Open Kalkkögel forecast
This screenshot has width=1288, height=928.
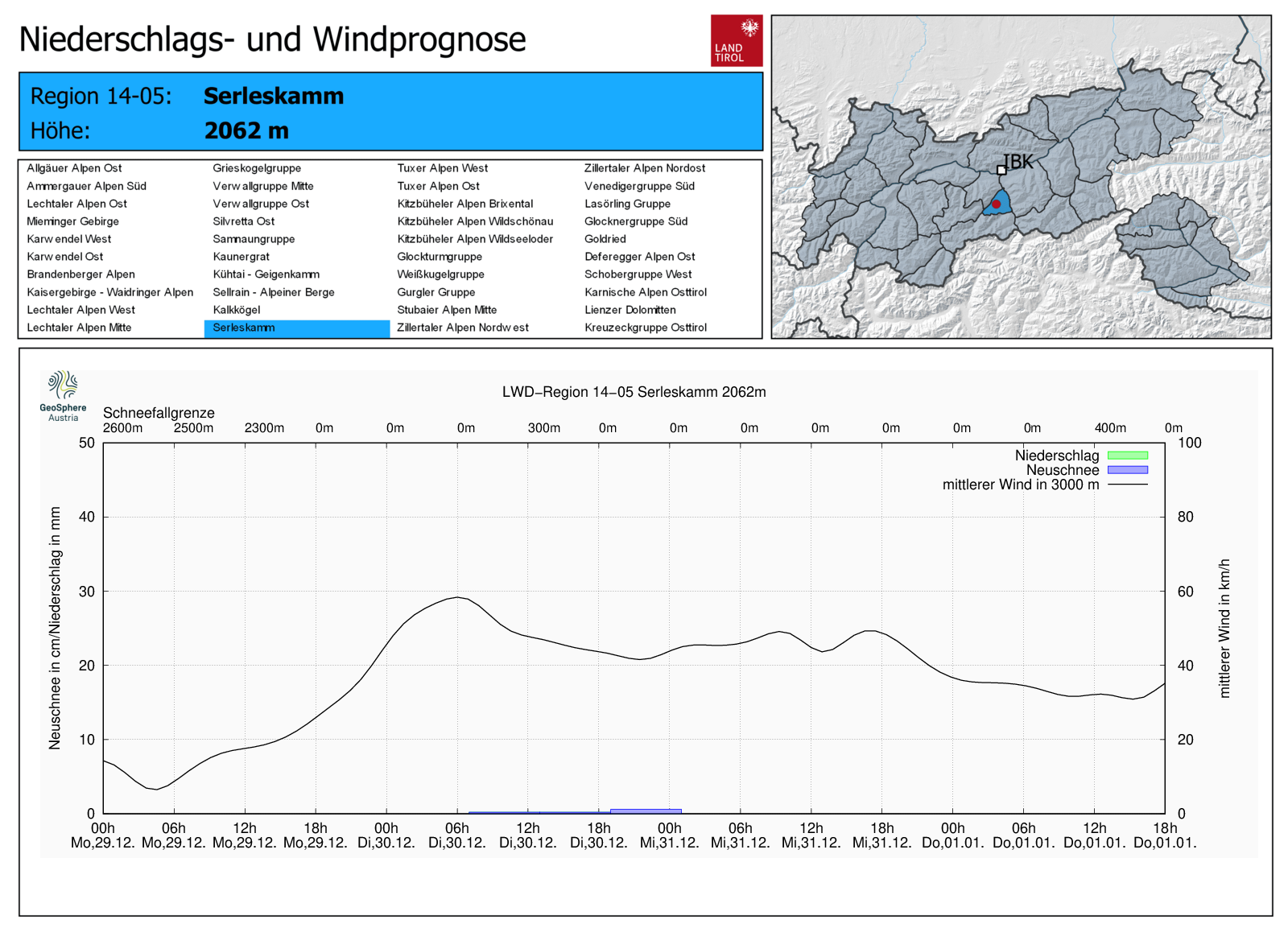[x=237, y=310]
